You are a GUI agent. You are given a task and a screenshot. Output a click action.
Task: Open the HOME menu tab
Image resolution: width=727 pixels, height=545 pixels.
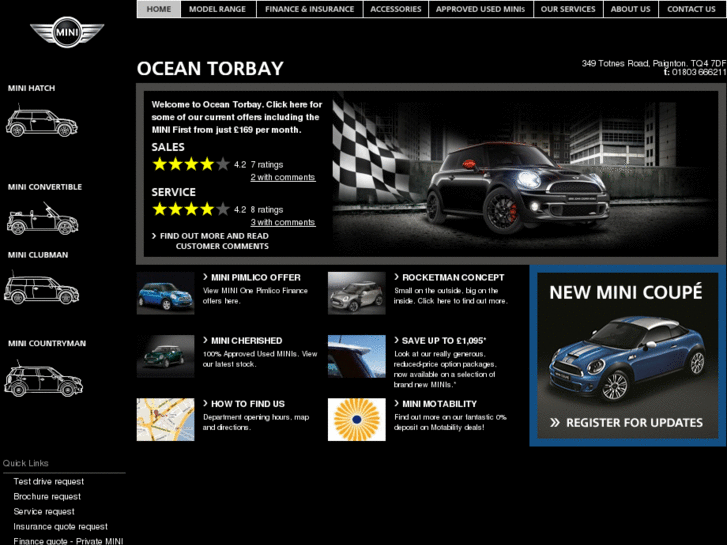point(159,9)
